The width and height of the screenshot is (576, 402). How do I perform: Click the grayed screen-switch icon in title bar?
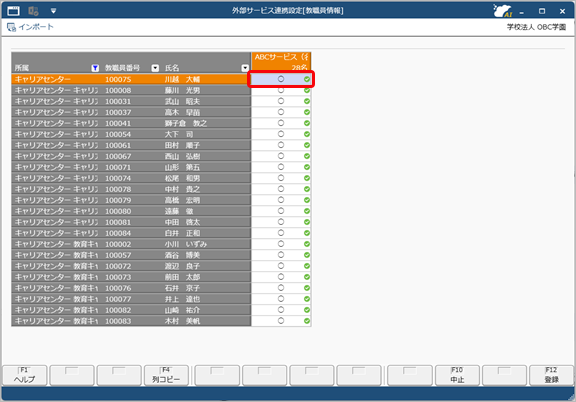click(x=33, y=11)
